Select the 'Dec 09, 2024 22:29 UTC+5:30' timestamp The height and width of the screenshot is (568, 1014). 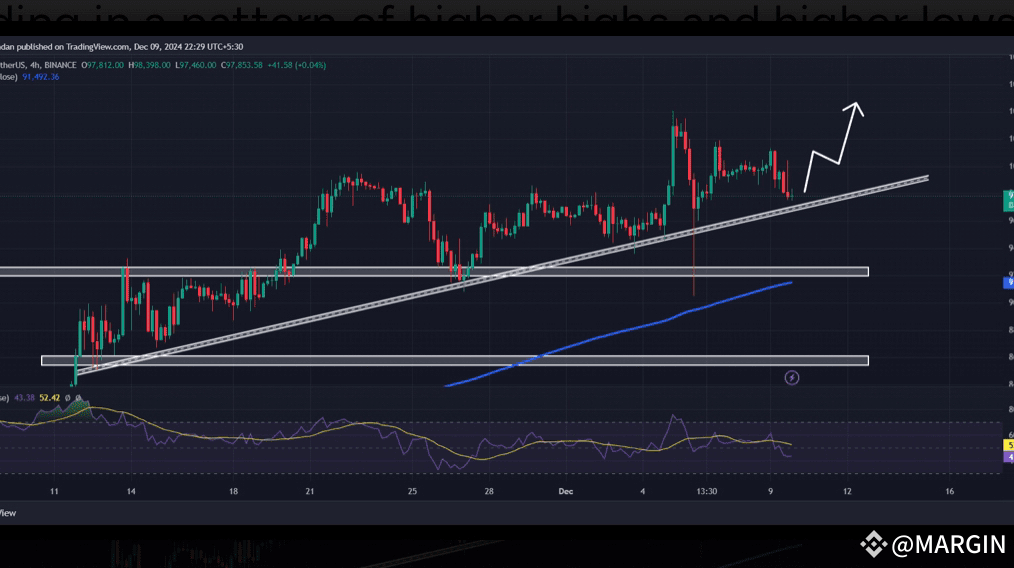[x=189, y=47]
